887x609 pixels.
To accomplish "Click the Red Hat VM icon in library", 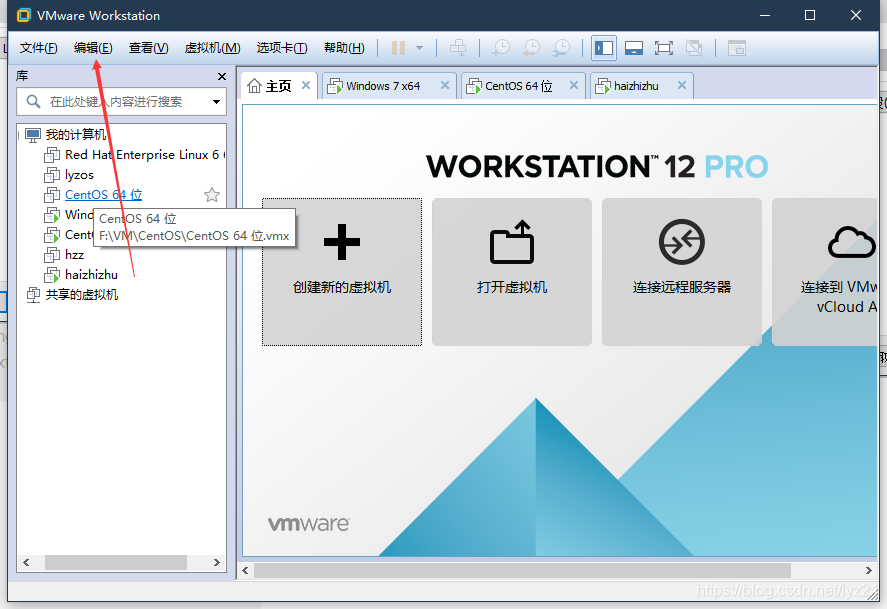I will click(x=52, y=154).
